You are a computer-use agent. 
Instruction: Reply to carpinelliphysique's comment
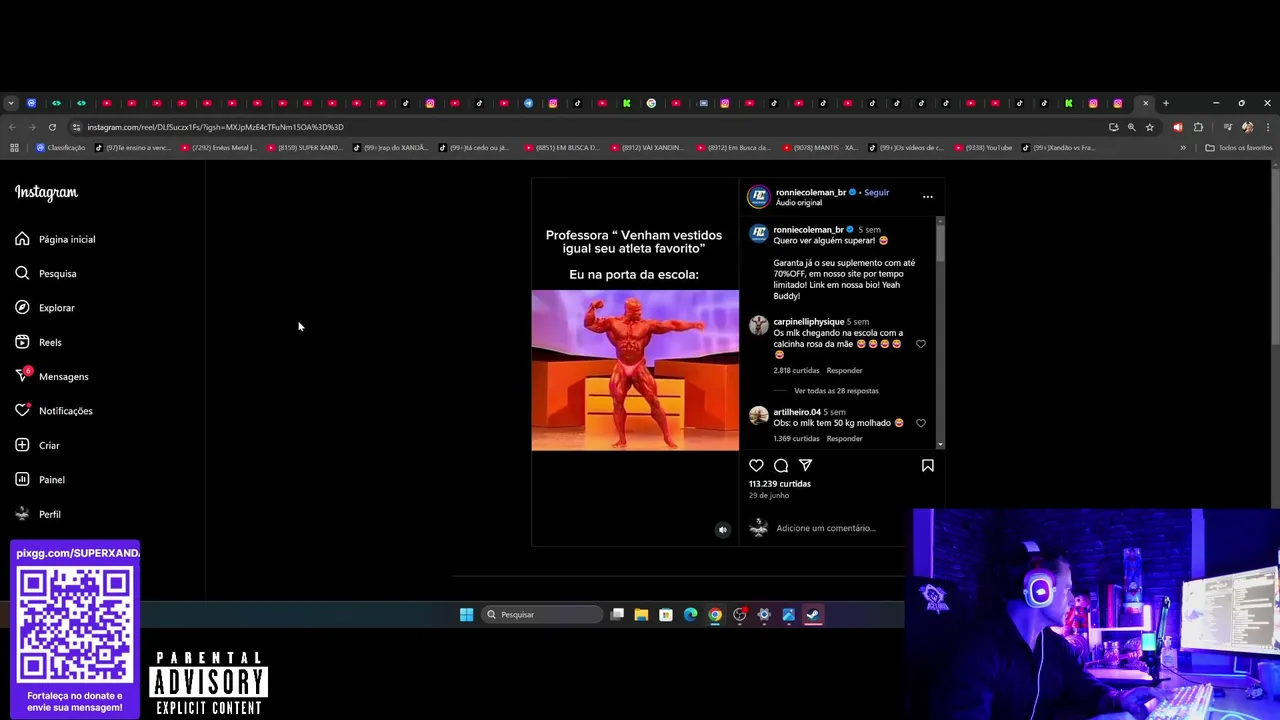pos(844,370)
